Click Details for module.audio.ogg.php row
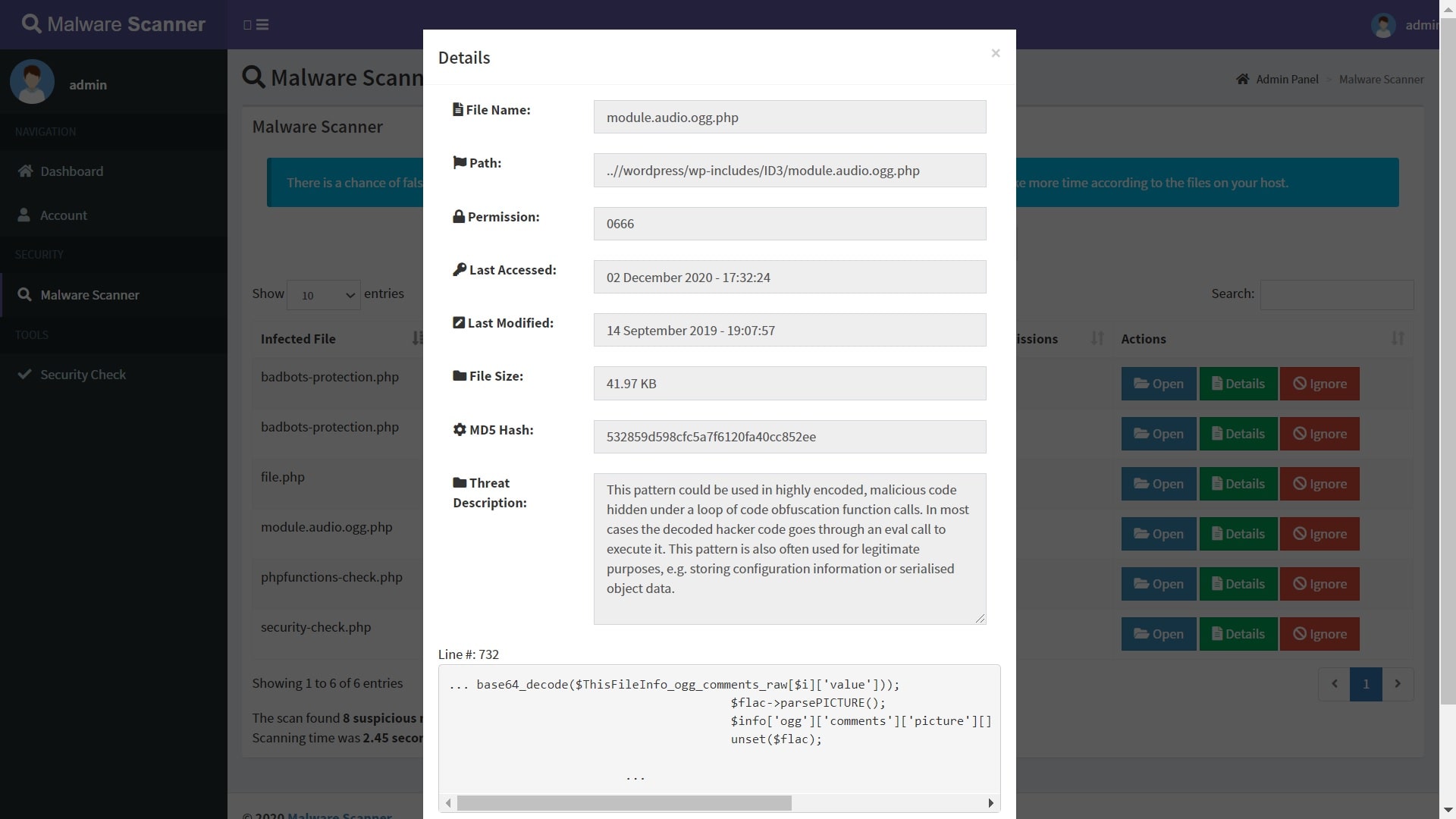Screen dimensions: 1456x819 [1238, 534]
